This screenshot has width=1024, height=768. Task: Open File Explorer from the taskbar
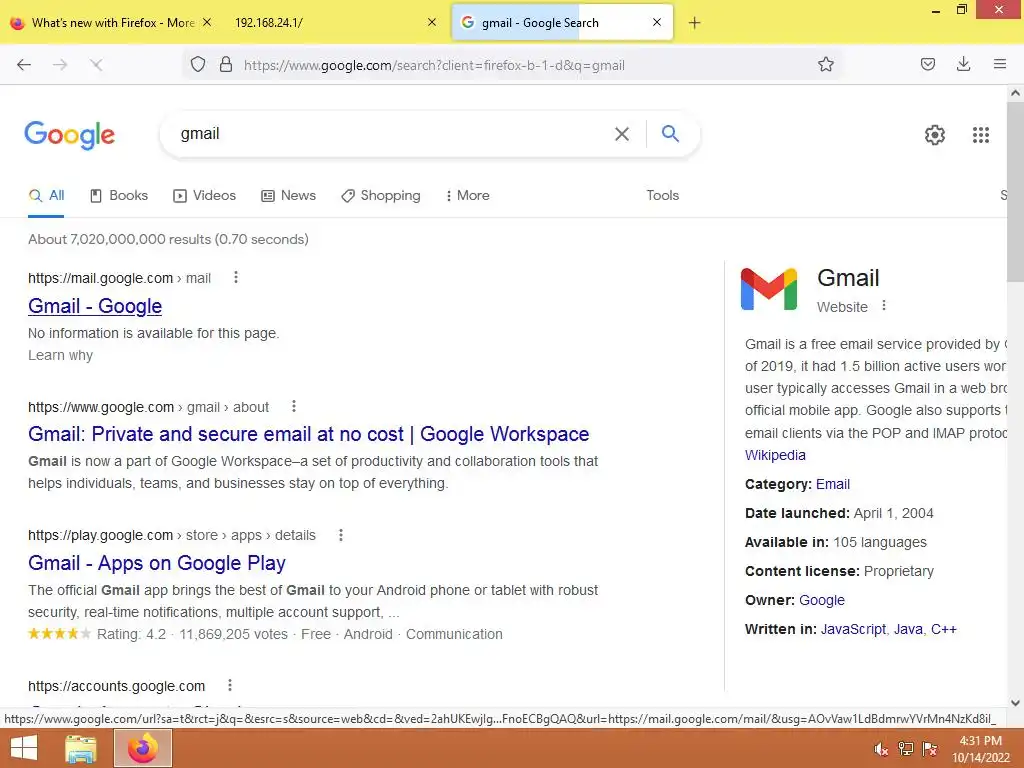80,748
